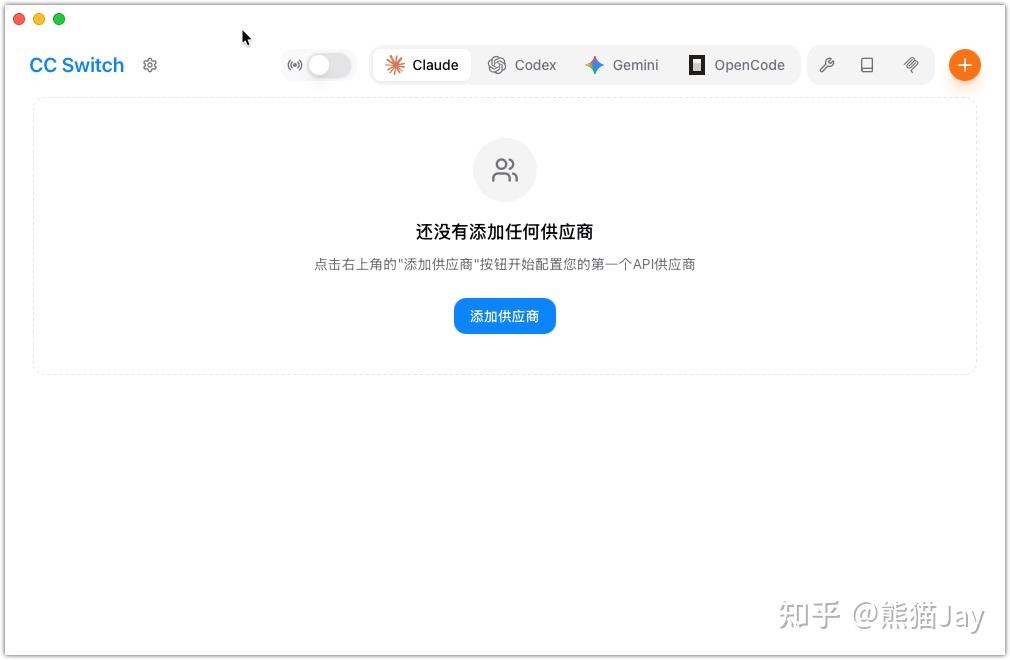
Task: Click the people icon in the empty state
Action: tap(504, 169)
